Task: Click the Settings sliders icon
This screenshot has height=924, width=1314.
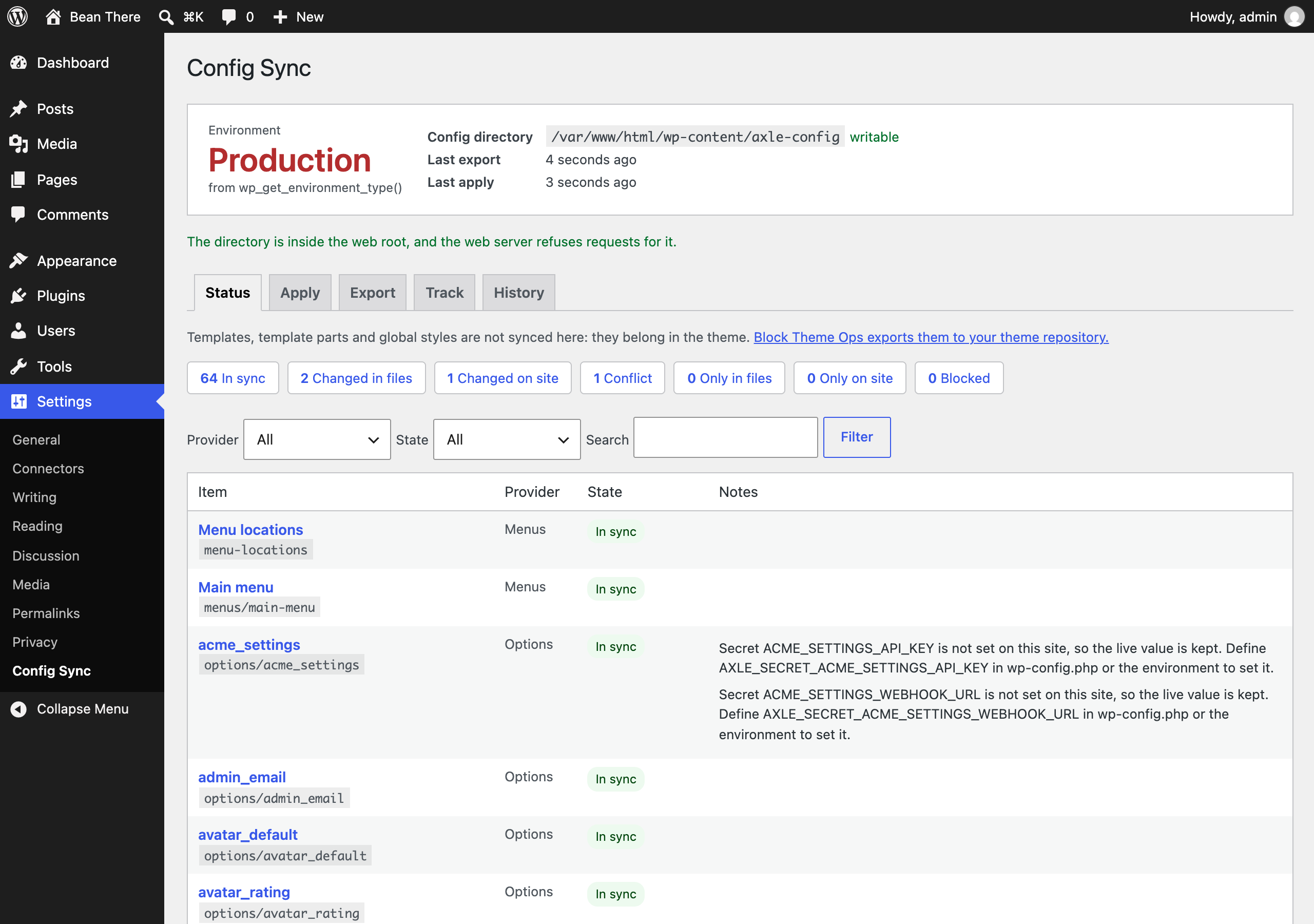Action: coord(18,401)
